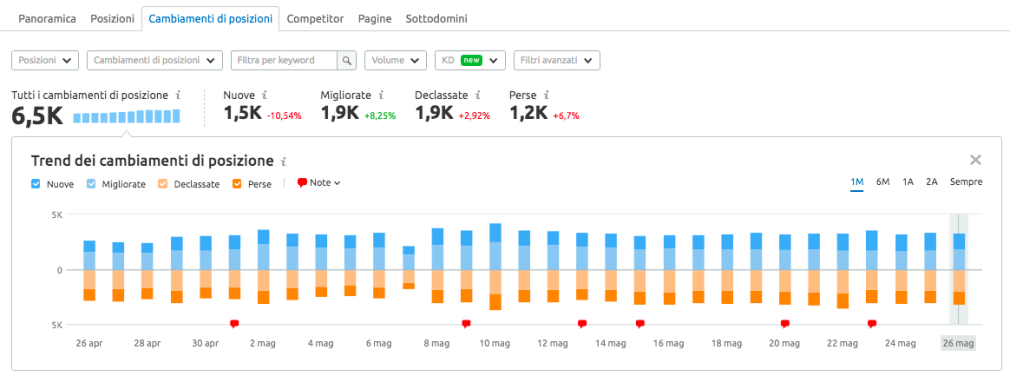Click info icon beside Migliorate metric

tap(381, 95)
